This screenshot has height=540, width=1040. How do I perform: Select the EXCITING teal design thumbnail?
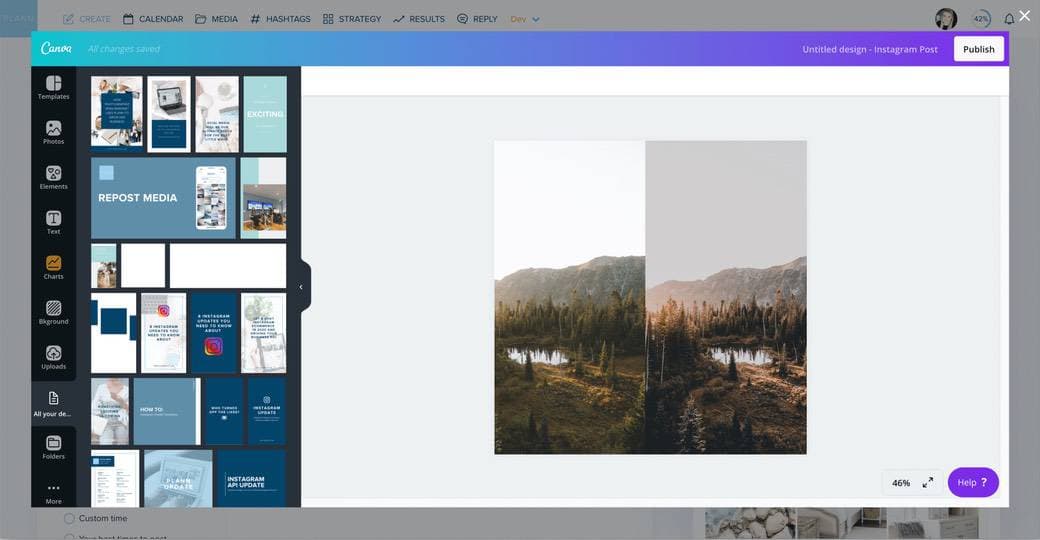(265, 114)
